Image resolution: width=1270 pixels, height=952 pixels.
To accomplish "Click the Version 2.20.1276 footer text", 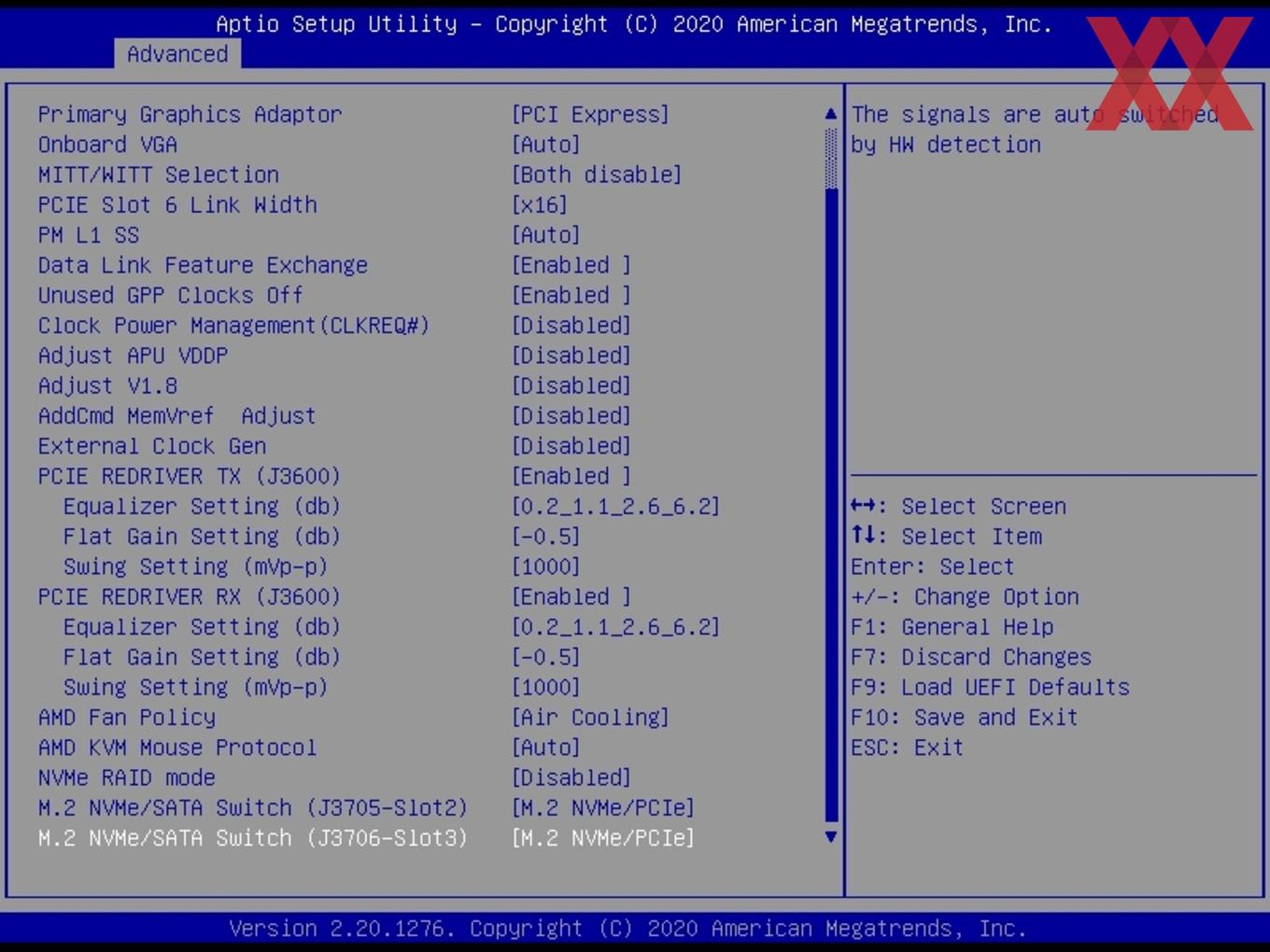I will coord(628,929).
